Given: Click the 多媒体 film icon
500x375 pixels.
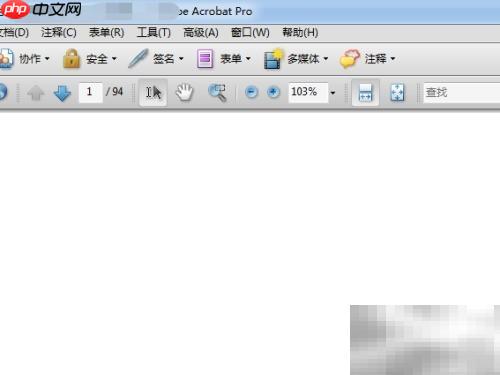Looking at the screenshot, I should point(273,59).
